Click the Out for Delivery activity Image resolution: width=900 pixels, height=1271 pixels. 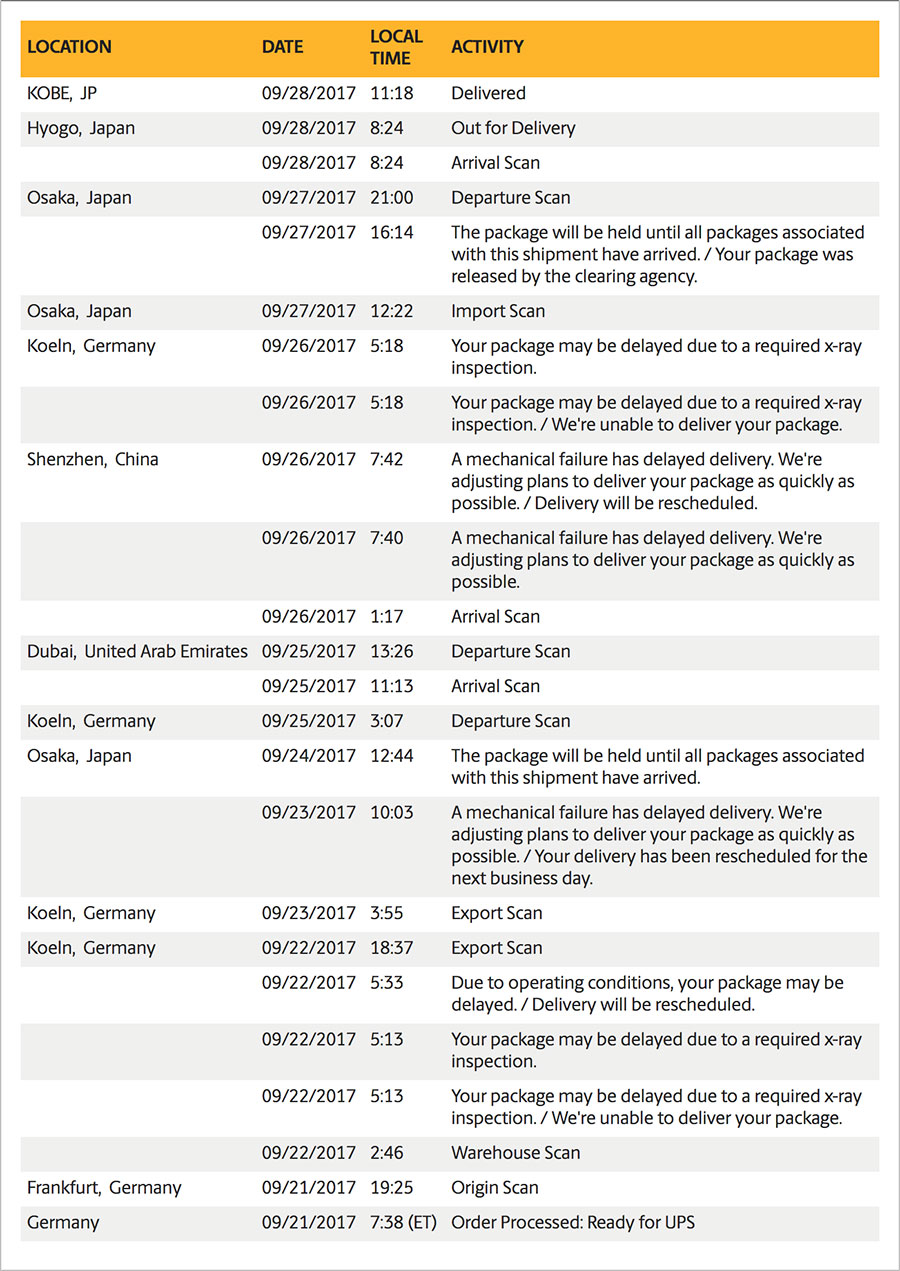(x=513, y=128)
